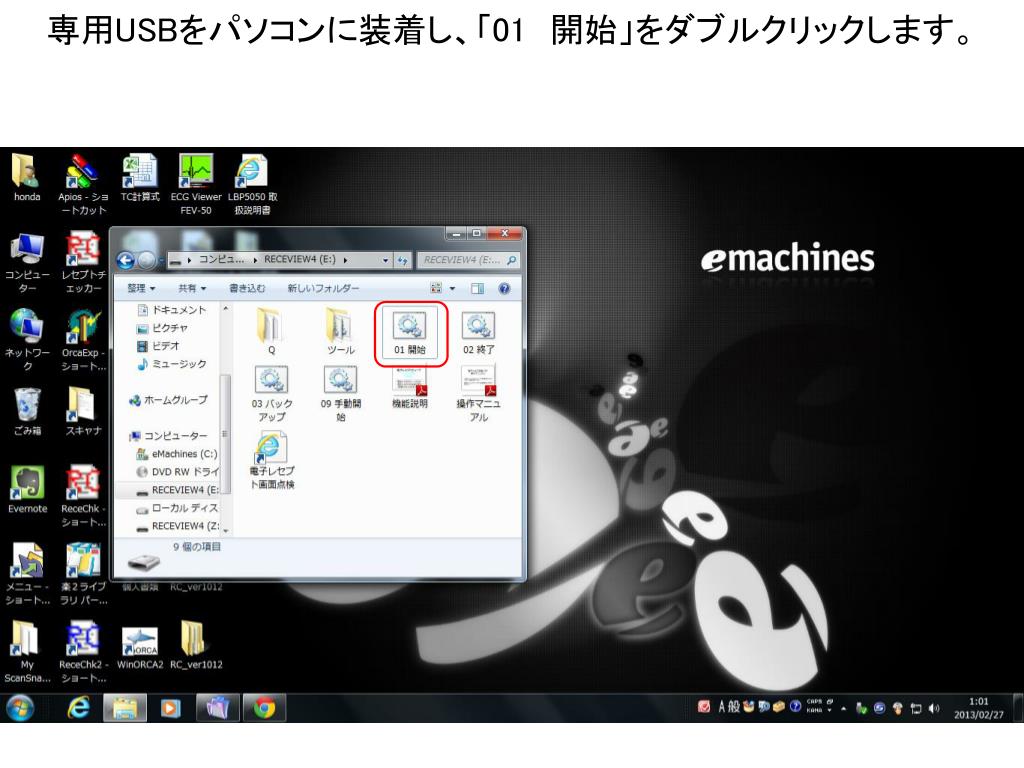Select ローカル ディスク in tree
Image resolution: width=1024 pixels, height=768 pixels.
coord(177,508)
